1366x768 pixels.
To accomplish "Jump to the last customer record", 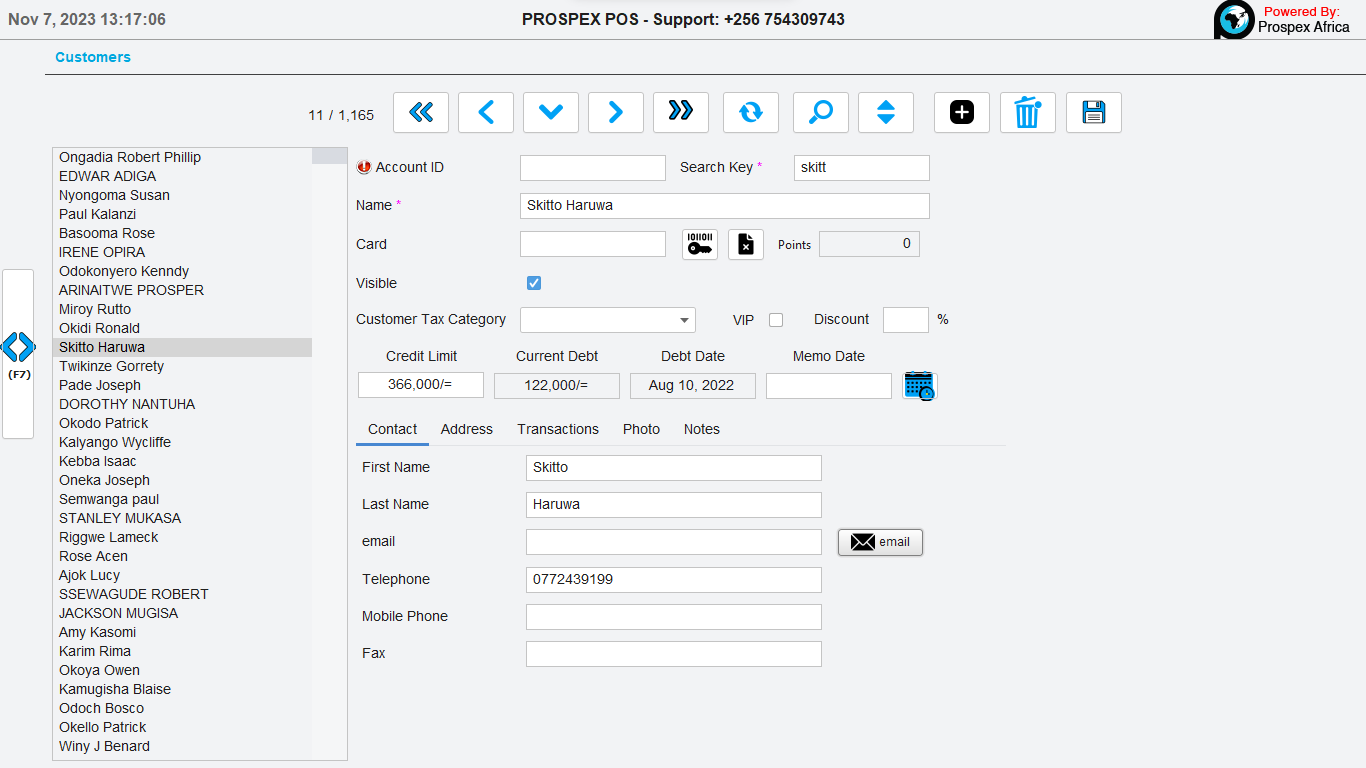I will [x=681, y=113].
